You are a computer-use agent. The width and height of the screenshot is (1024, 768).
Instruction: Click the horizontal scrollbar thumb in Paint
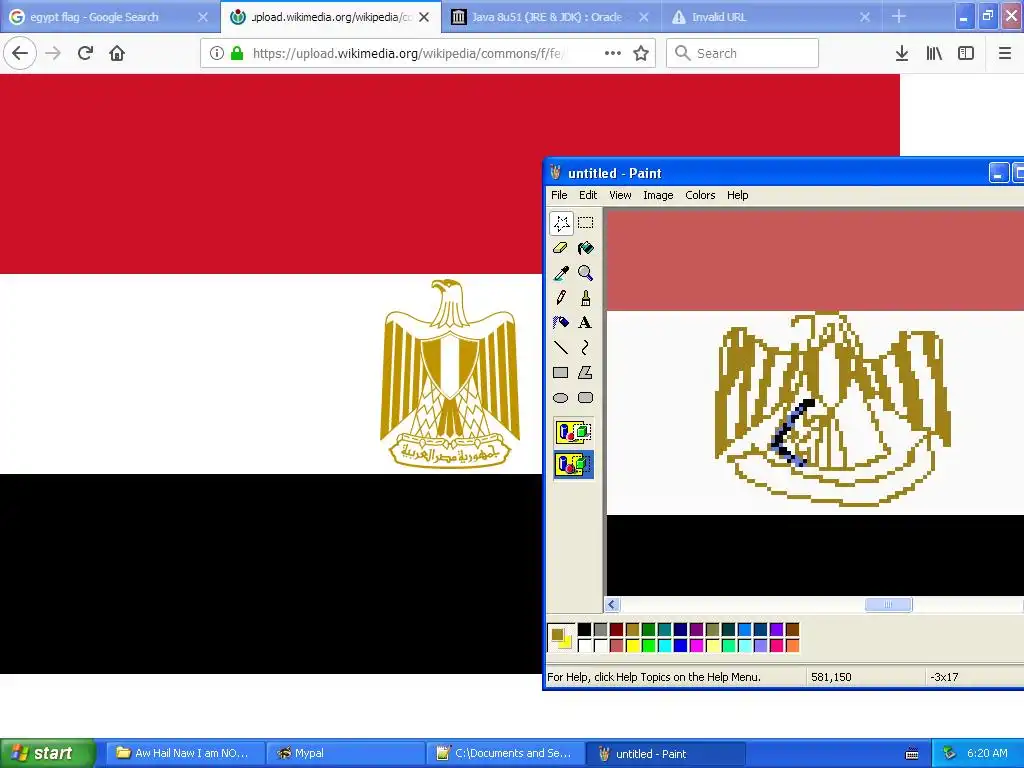[889, 605]
